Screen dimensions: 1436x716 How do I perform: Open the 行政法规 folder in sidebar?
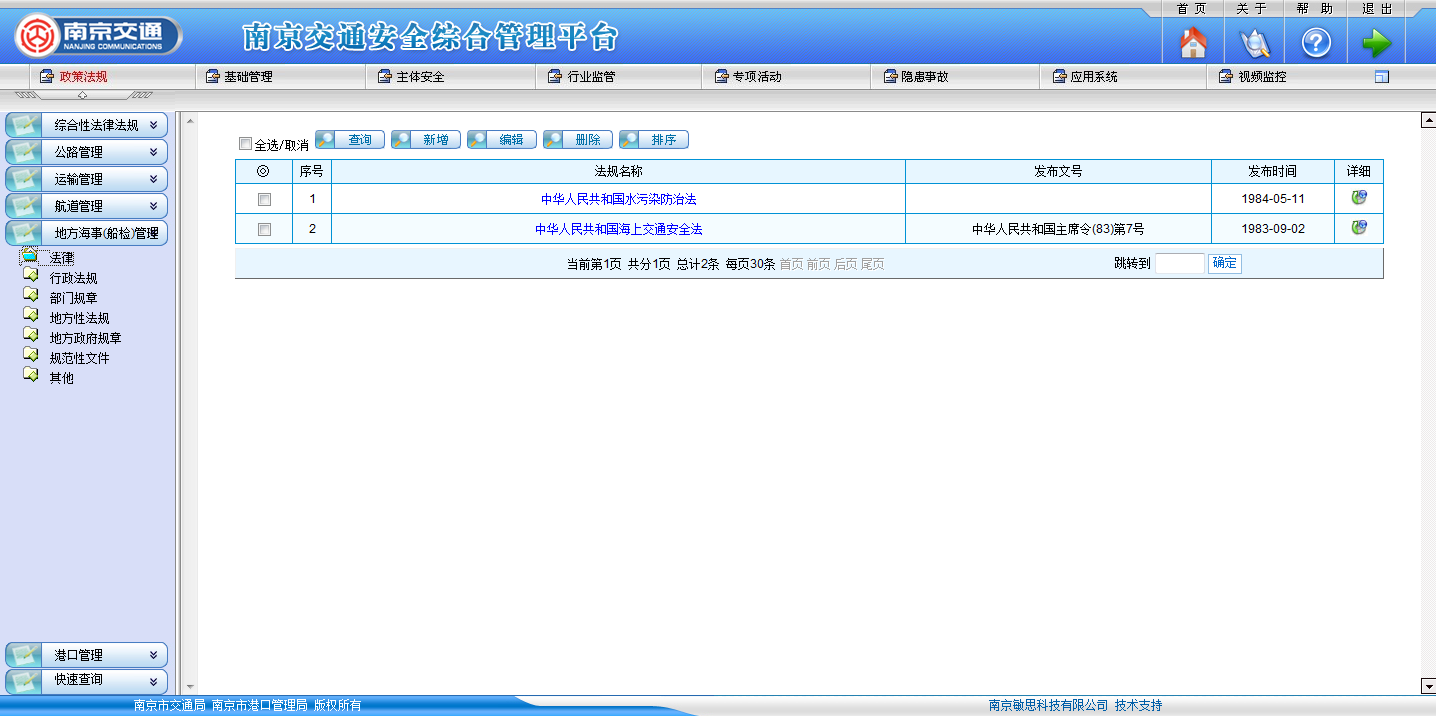point(73,278)
